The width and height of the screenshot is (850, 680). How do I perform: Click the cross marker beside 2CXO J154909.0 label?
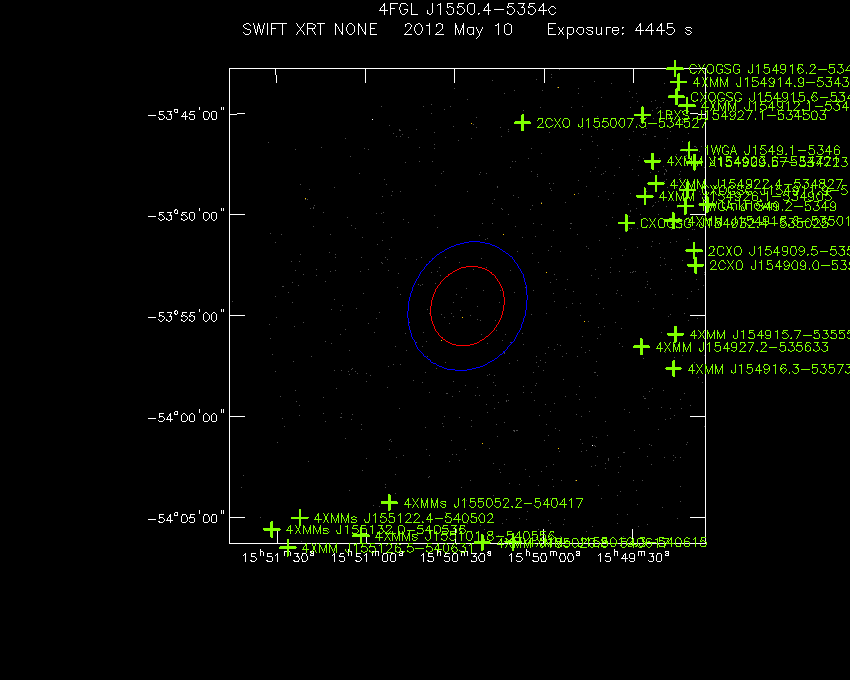click(696, 265)
